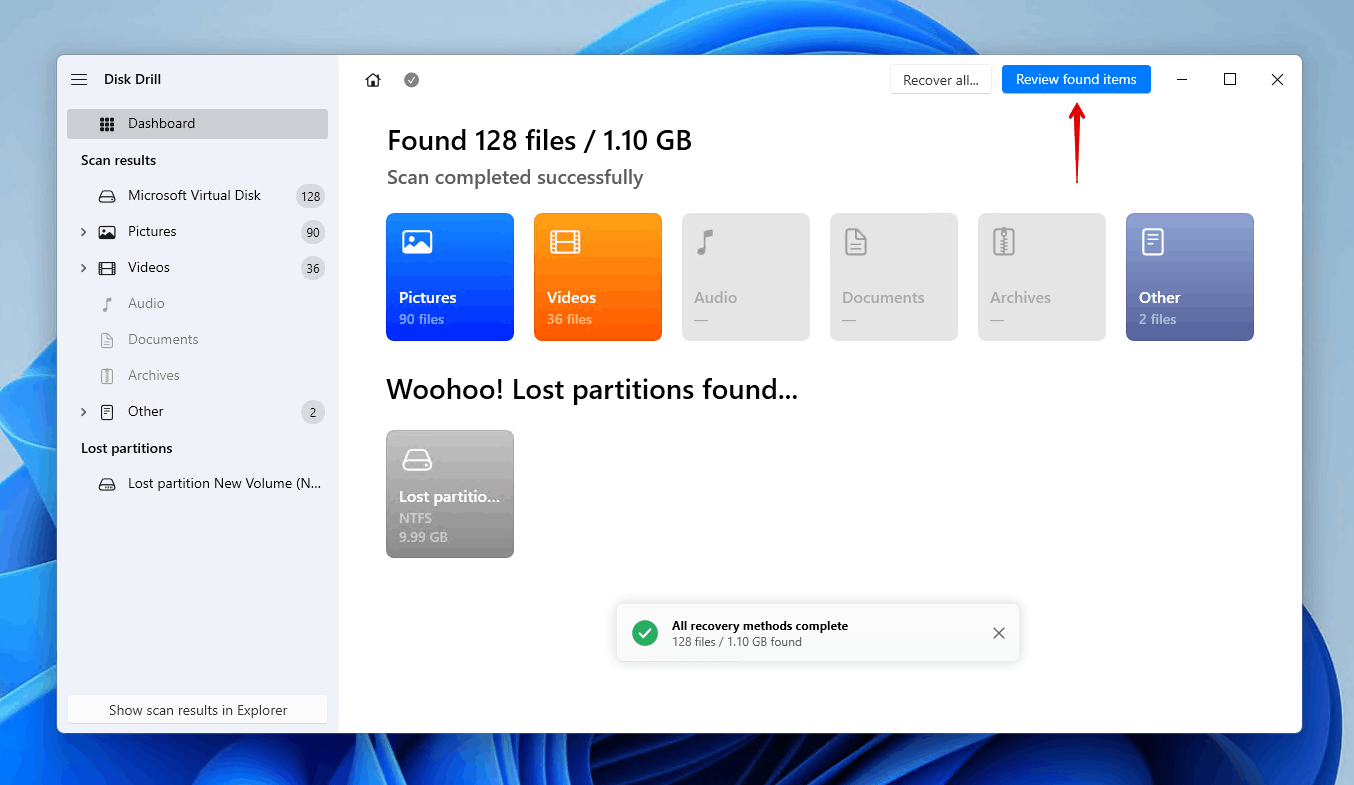Screen dimensions: 1354x785
Task: Open the grey Audio category card
Action: [746, 277]
